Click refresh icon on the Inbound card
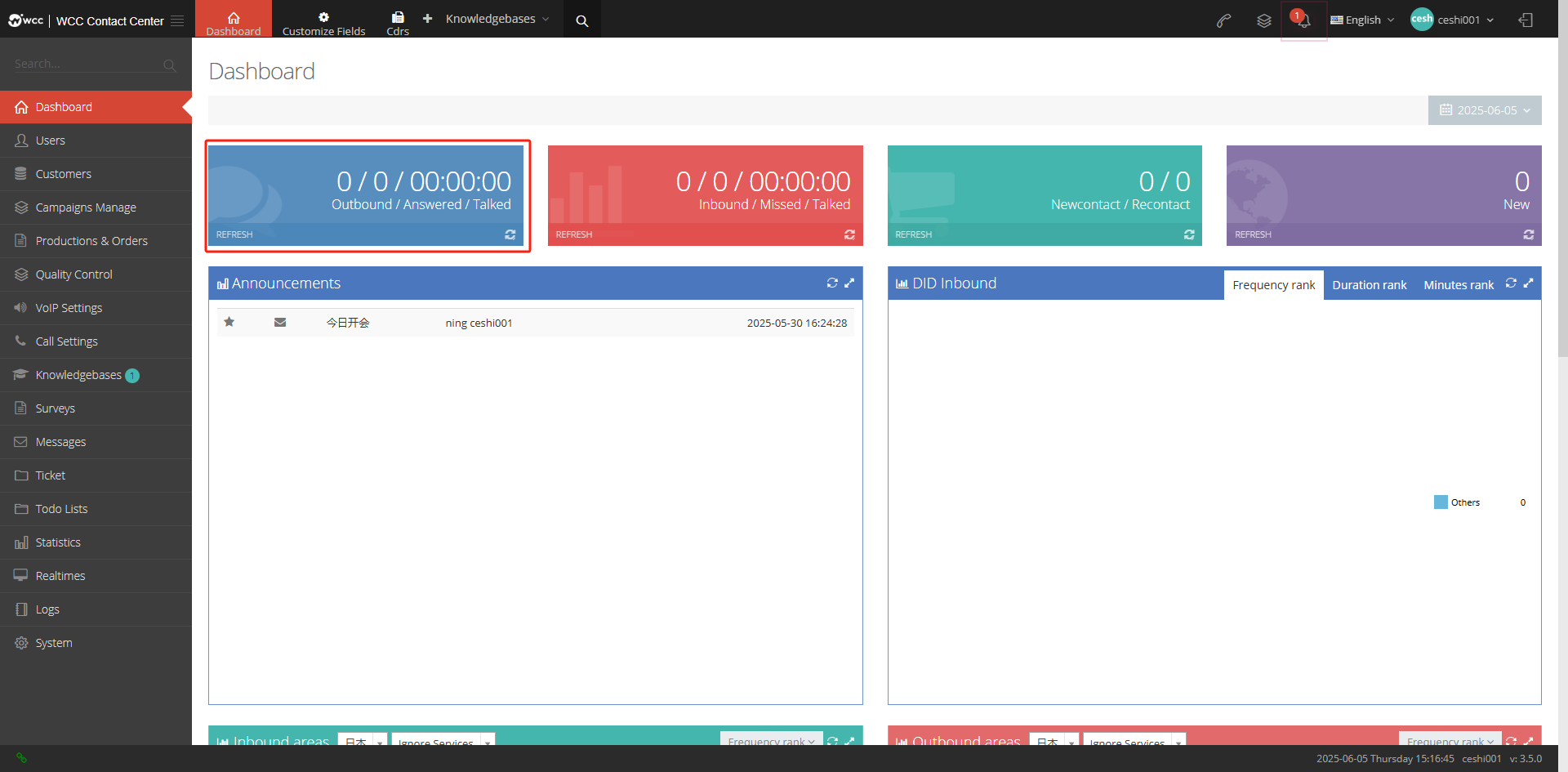Viewport: 1568px width, 772px height. pos(849,234)
